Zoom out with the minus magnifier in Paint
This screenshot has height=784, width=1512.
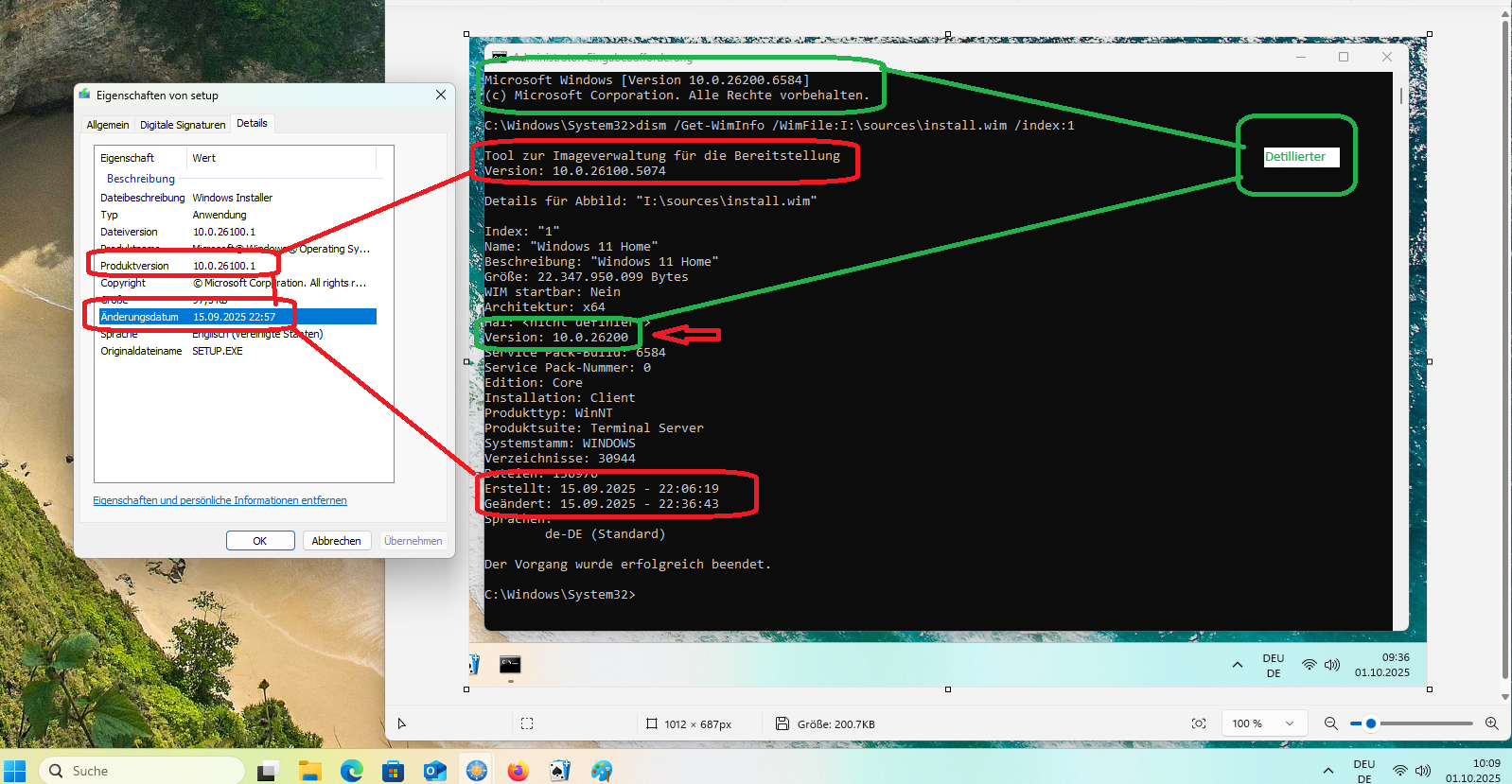(1331, 723)
